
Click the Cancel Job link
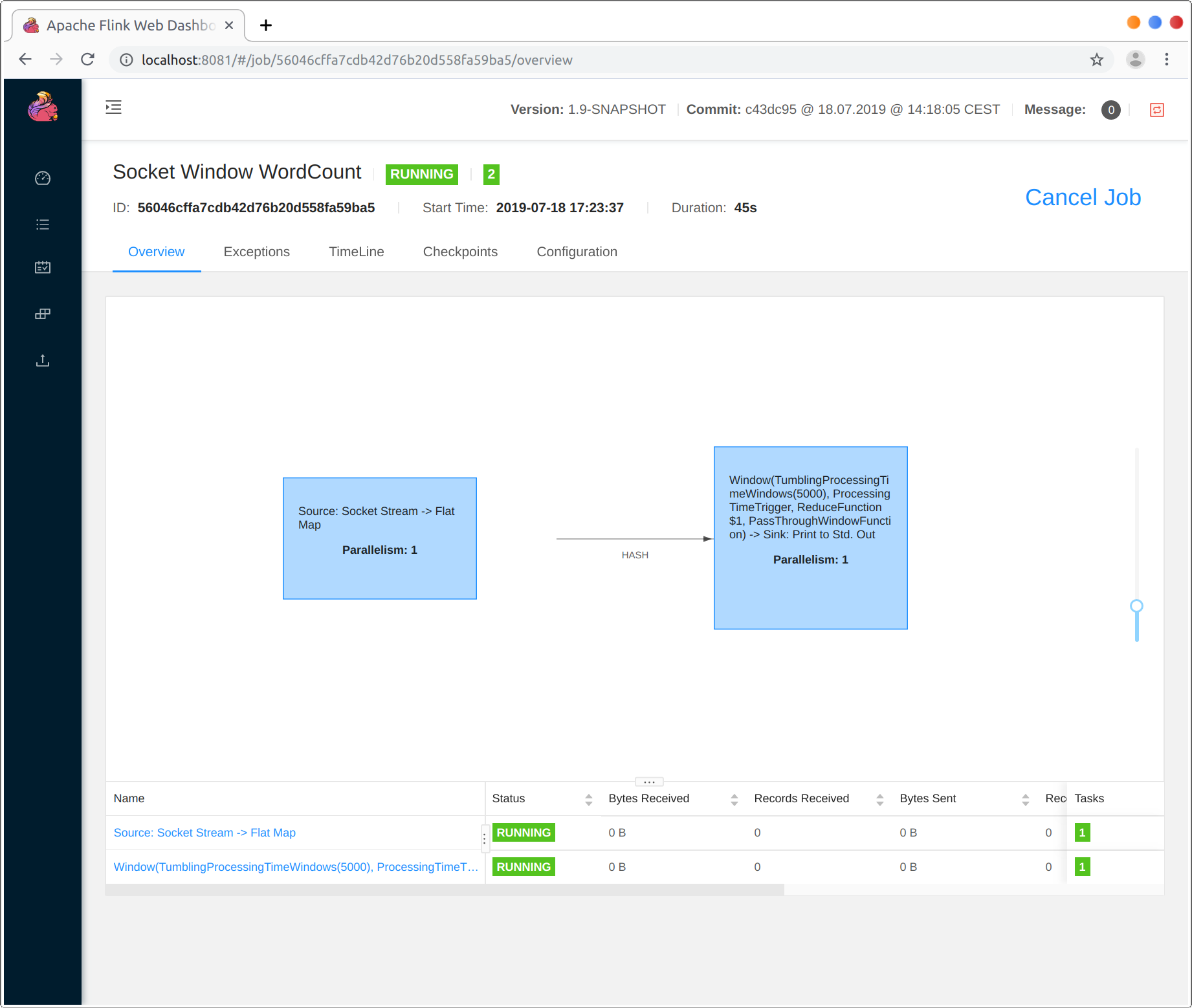[x=1083, y=197]
